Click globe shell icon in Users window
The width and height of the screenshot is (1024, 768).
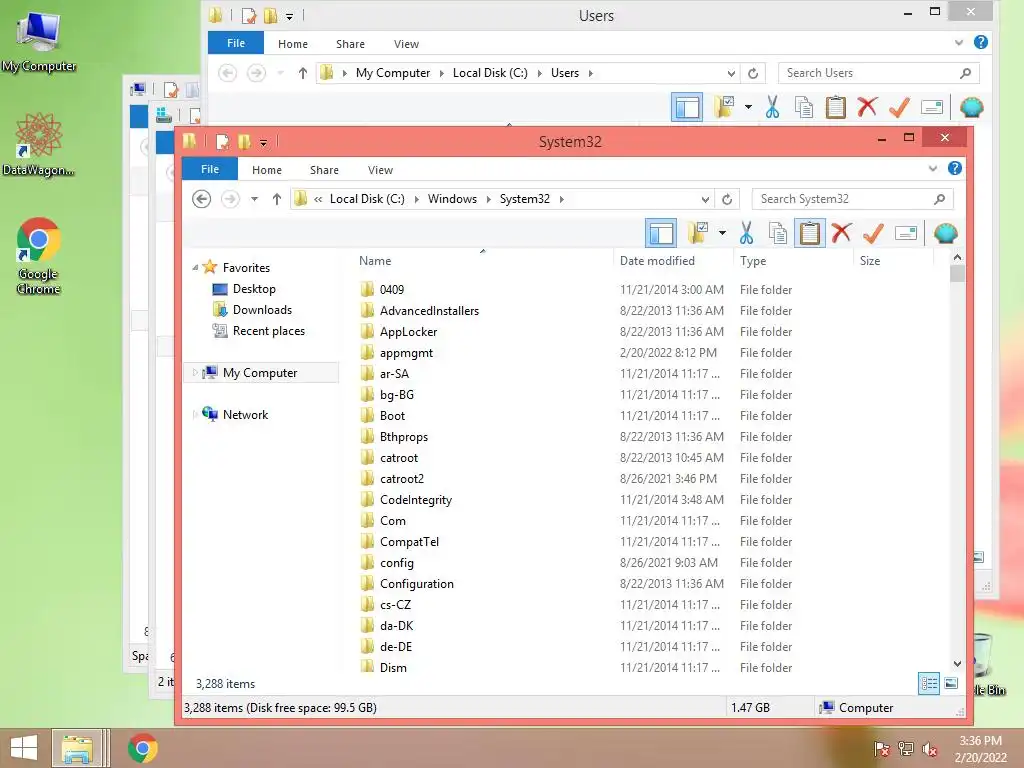972,107
